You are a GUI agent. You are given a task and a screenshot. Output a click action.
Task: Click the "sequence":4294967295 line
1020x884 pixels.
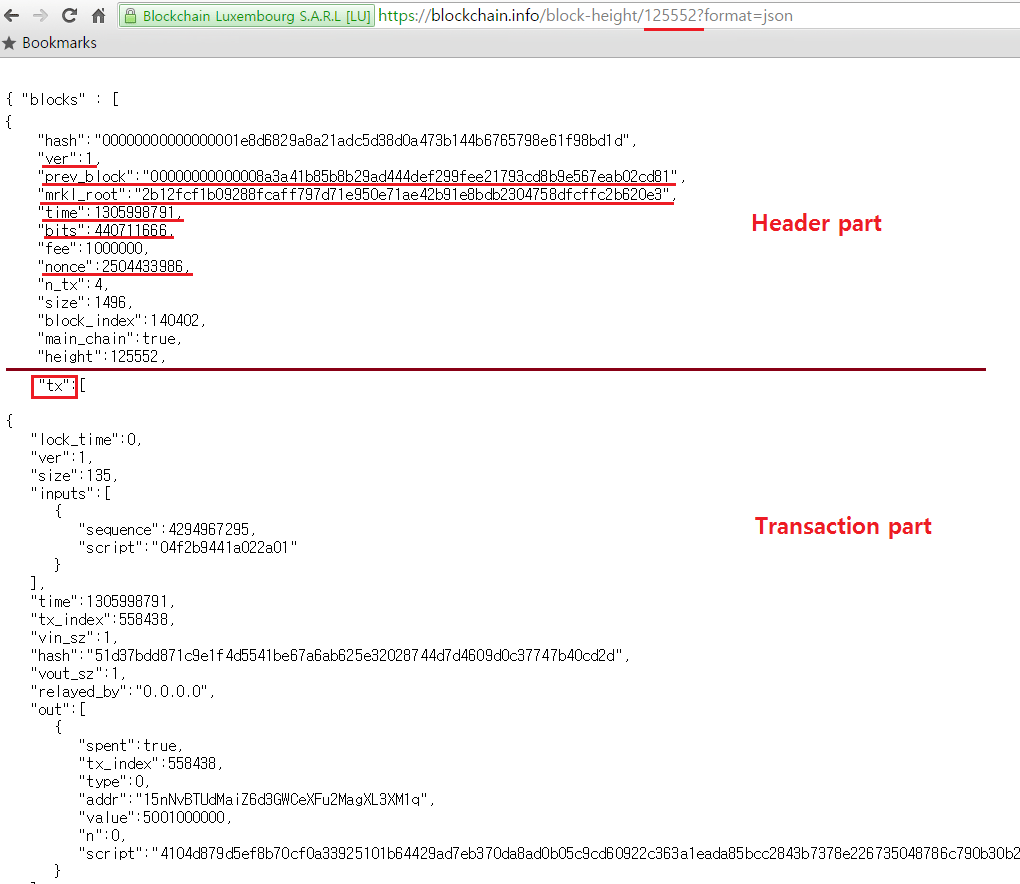[167, 529]
